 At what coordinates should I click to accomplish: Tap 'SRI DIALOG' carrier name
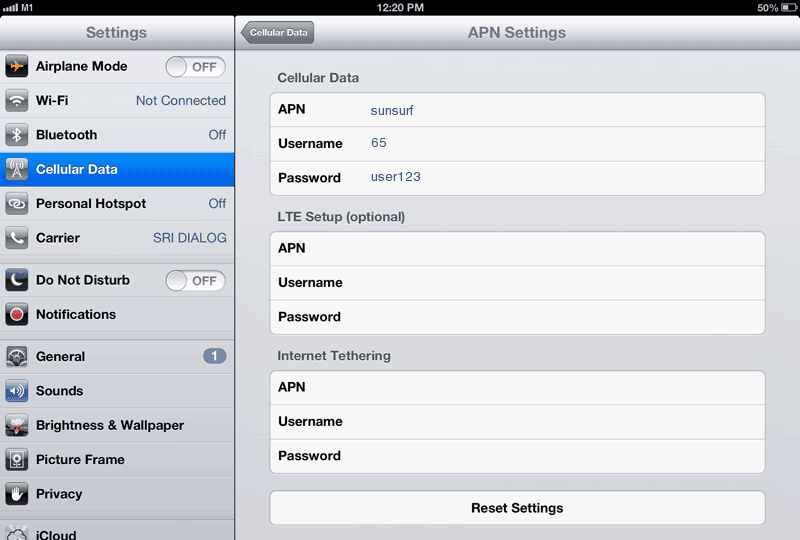point(190,238)
